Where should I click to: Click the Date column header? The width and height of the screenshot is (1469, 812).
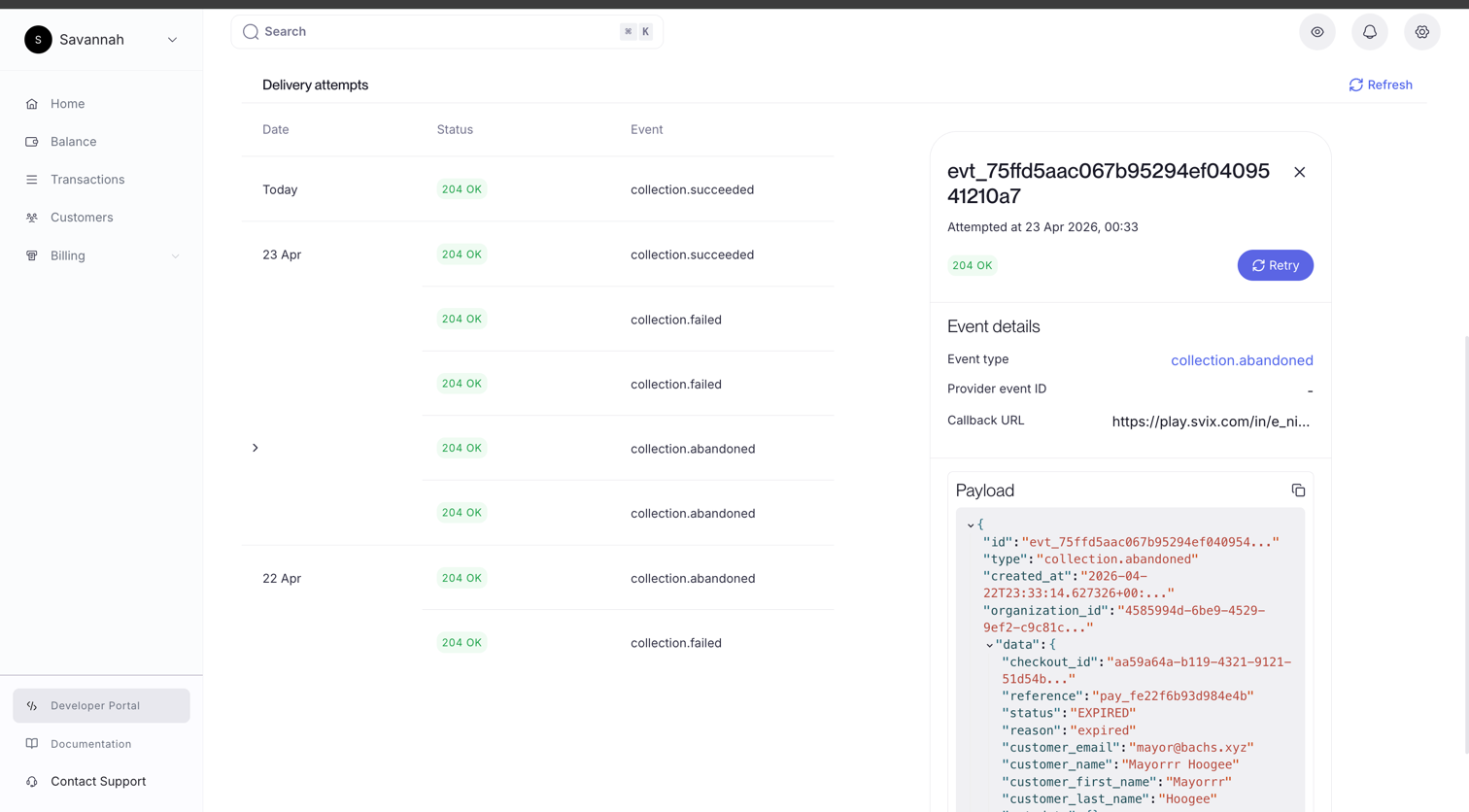coord(276,129)
